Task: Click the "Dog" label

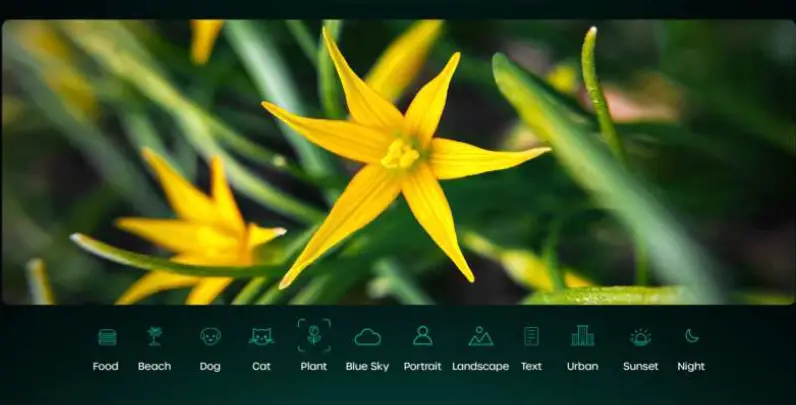Action: pyautogui.click(x=210, y=367)
